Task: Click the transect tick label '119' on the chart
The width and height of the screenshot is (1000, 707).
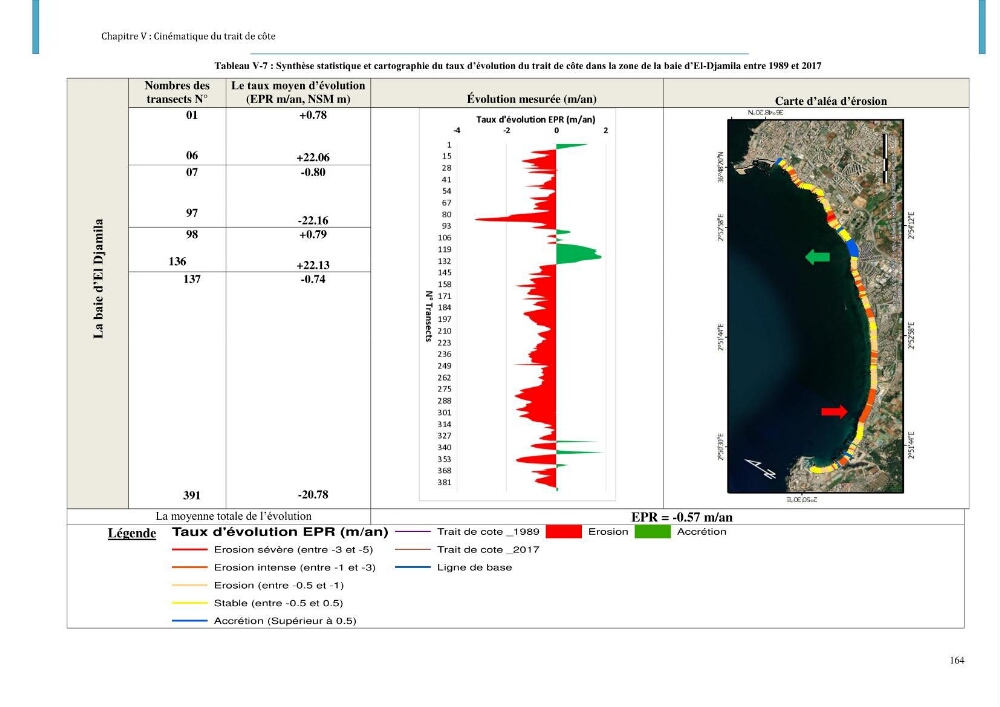Action: 445,250
